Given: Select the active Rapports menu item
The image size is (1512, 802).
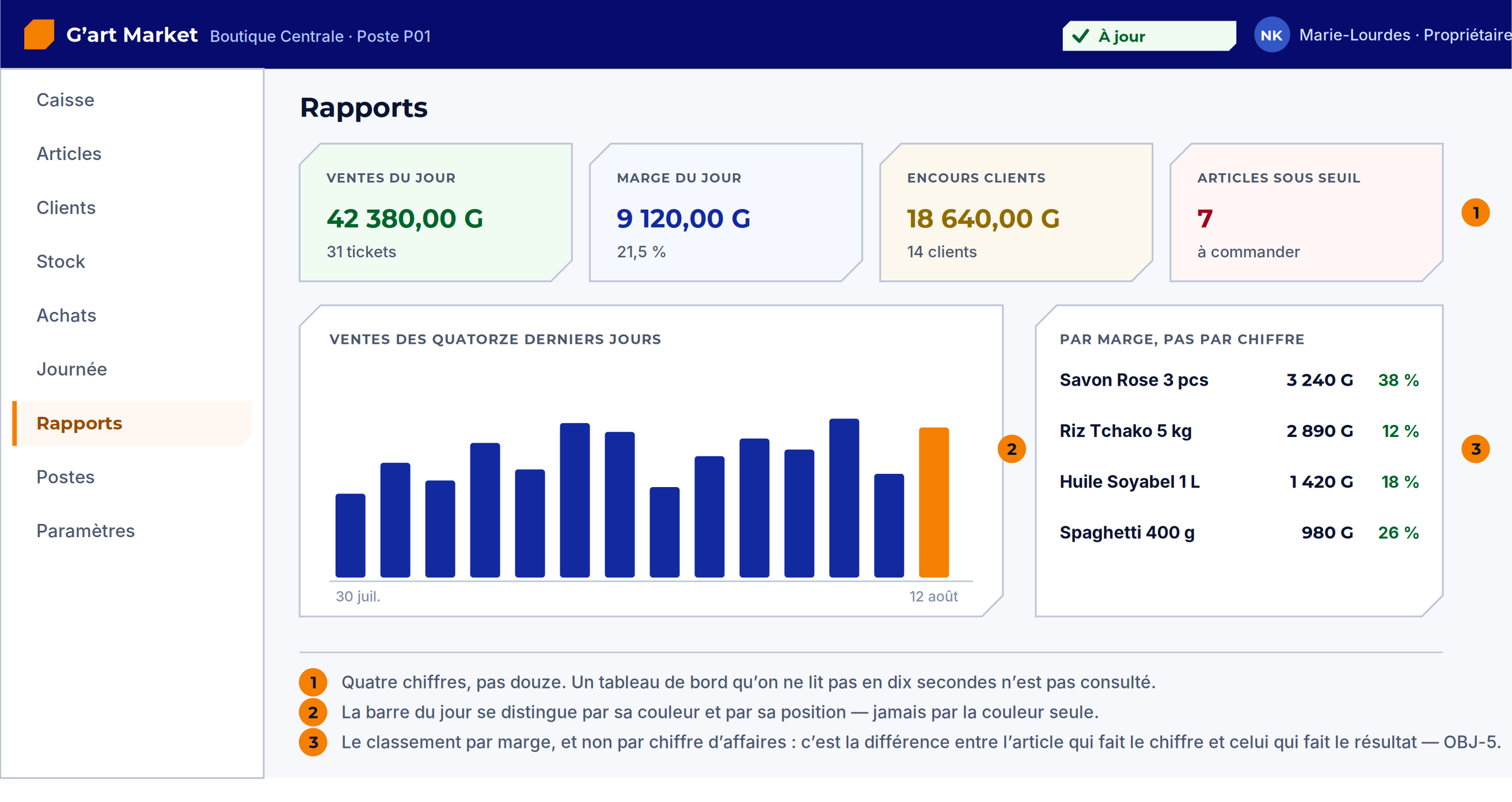Looking at the screenshot, I should pyautogui.click(x=132, y=423).
